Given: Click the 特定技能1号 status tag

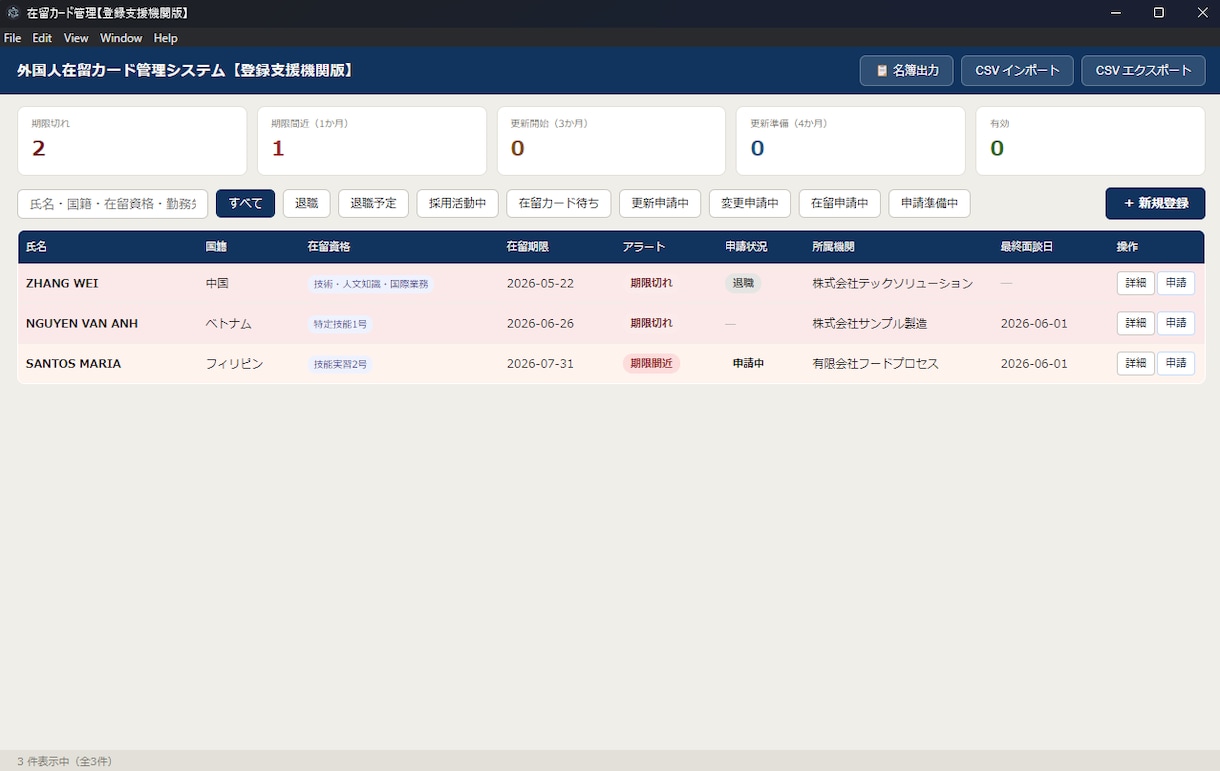Looking at the screenshot, I should pos(340,324).
